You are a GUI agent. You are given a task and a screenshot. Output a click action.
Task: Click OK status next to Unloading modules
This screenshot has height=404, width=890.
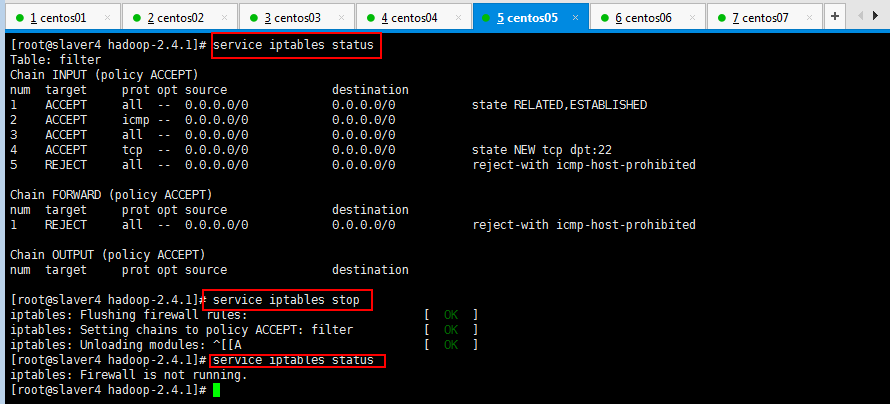click(451, 344)
